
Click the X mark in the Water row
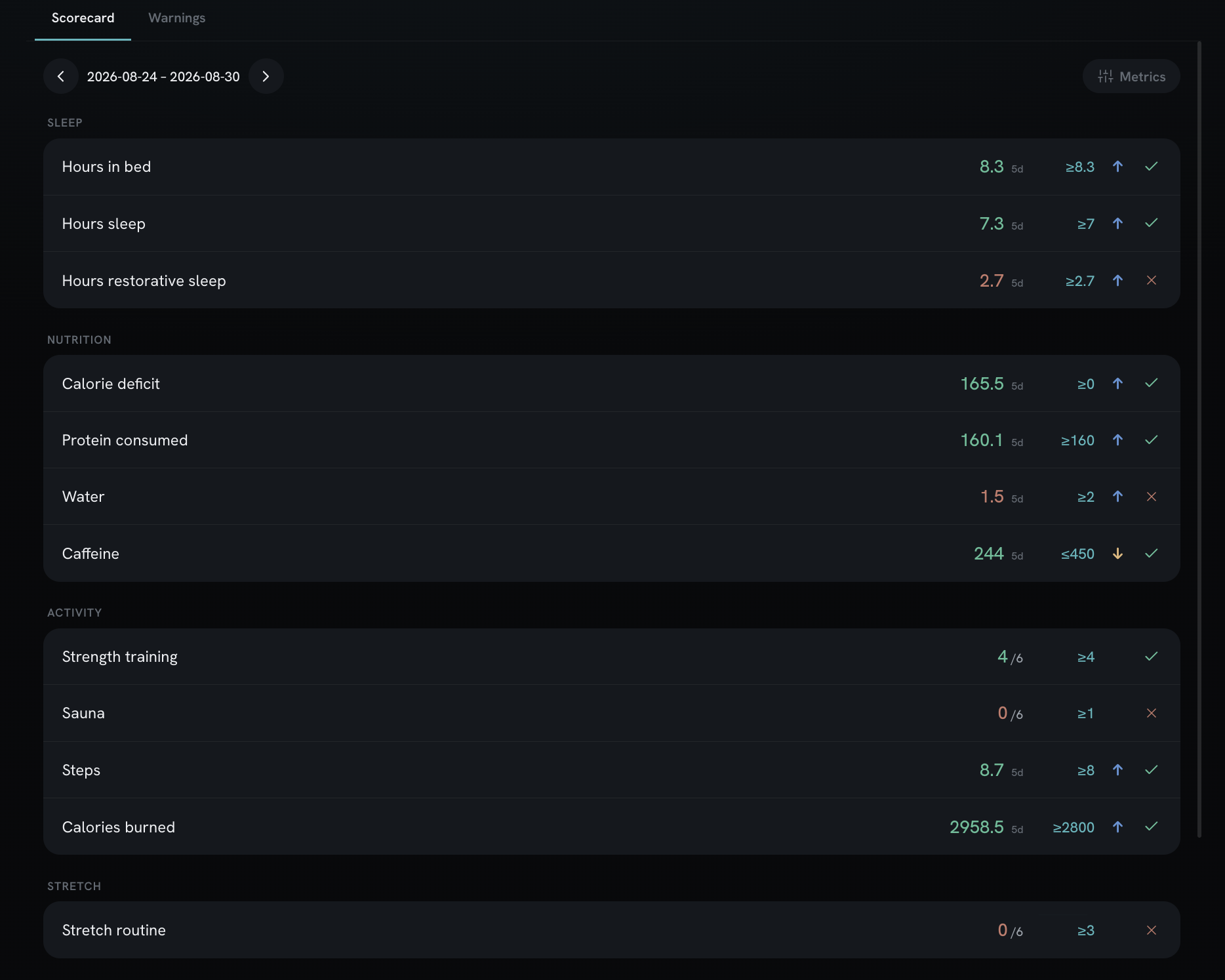1151,497
